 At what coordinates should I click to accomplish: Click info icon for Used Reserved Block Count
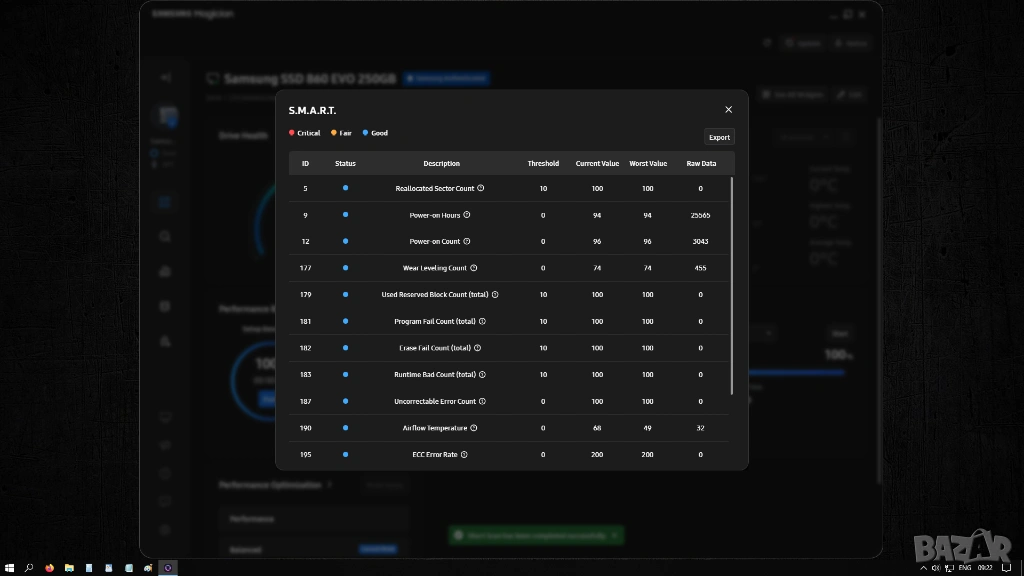click(x=495, y=294)
